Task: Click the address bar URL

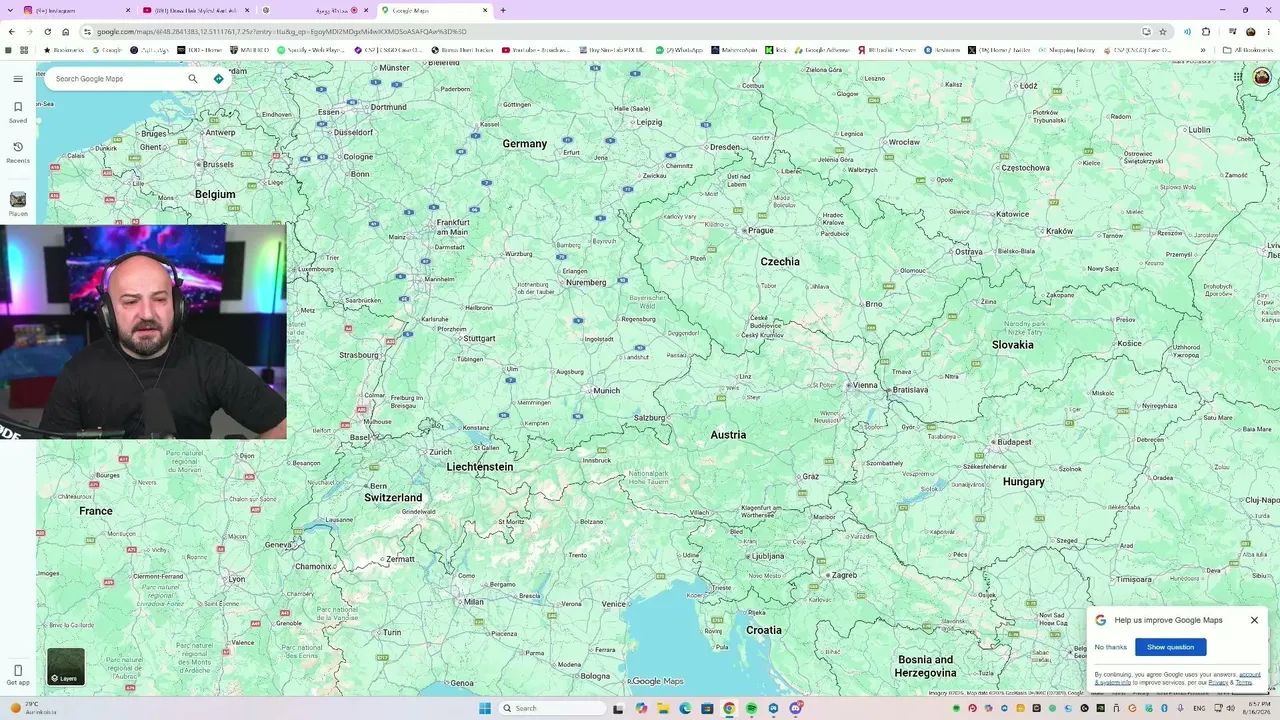Action: point(282,32)
